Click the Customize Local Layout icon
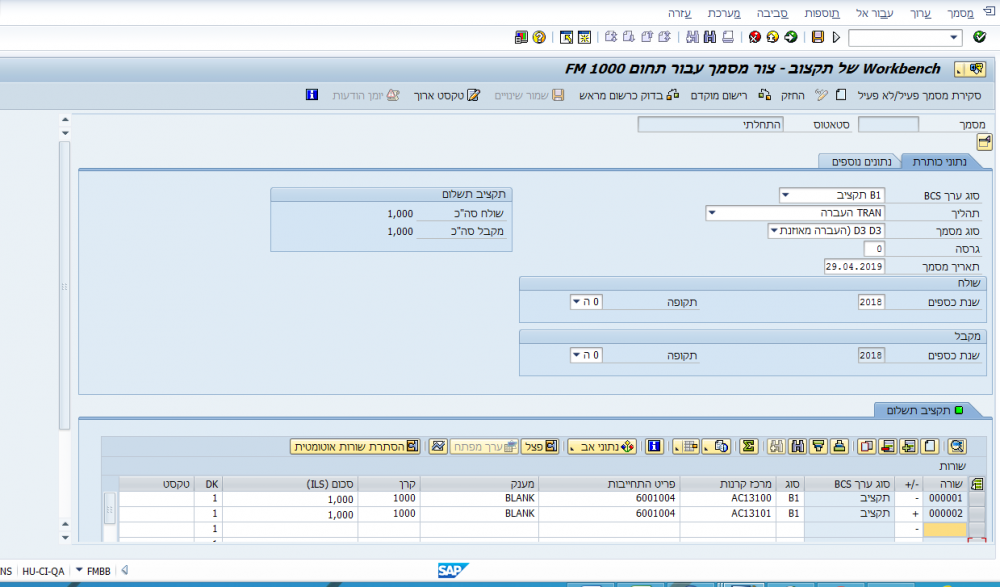Viewport: 1000px width, 587px height. tap(521, 37)
